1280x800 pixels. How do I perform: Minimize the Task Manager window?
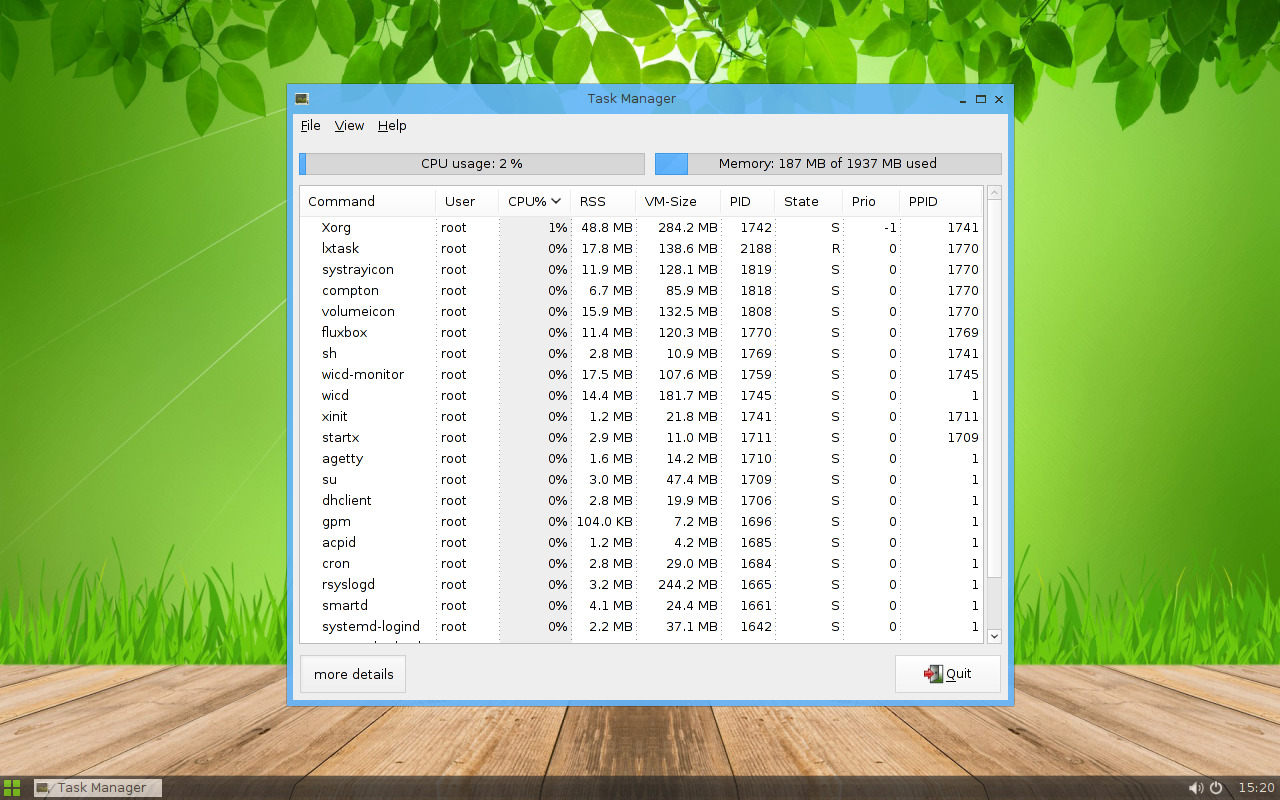[x=963, y=99]
